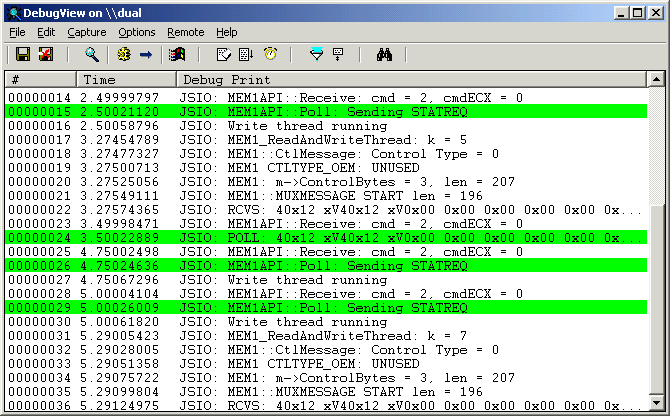The height and width of the screenshot is (416, 670).
Task: Select row 00000023 Receive cmd = 2
Action: (326, 224)
